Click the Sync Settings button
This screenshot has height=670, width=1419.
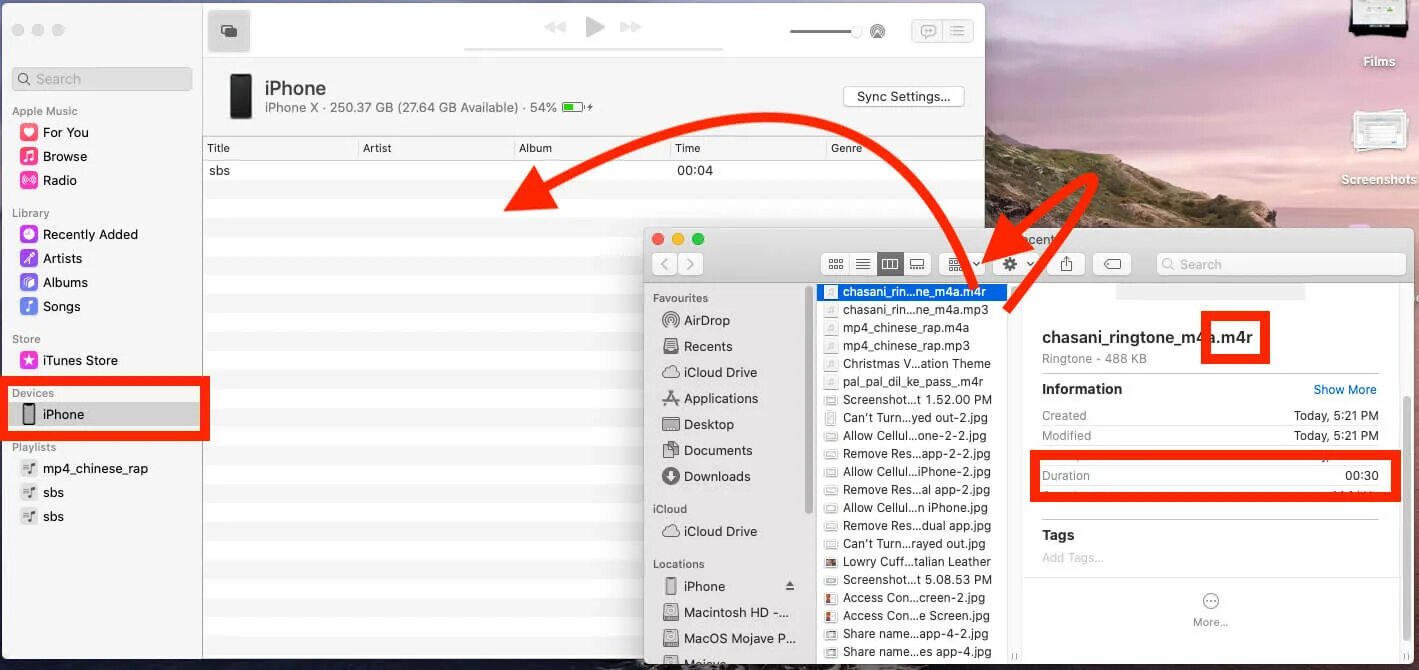pyautogui.click(x=904, y=97)
